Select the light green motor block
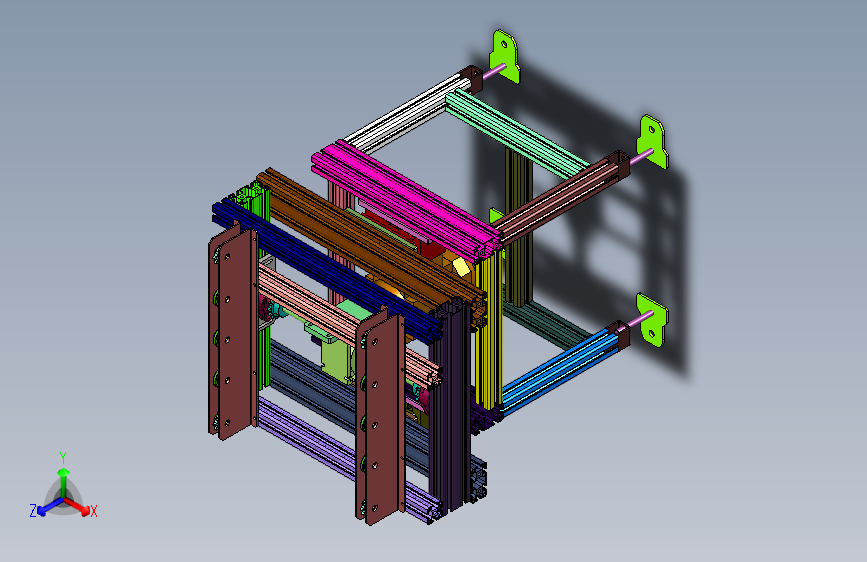 [338, 358]
